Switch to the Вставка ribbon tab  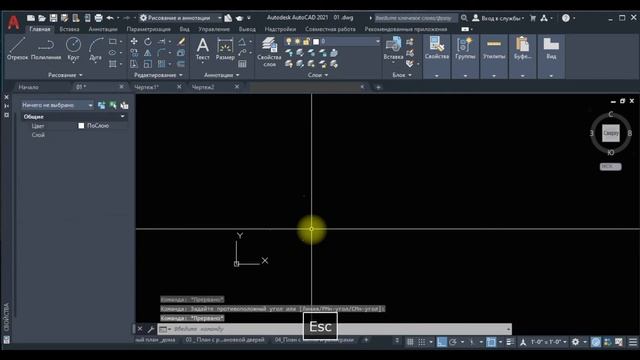69,29
